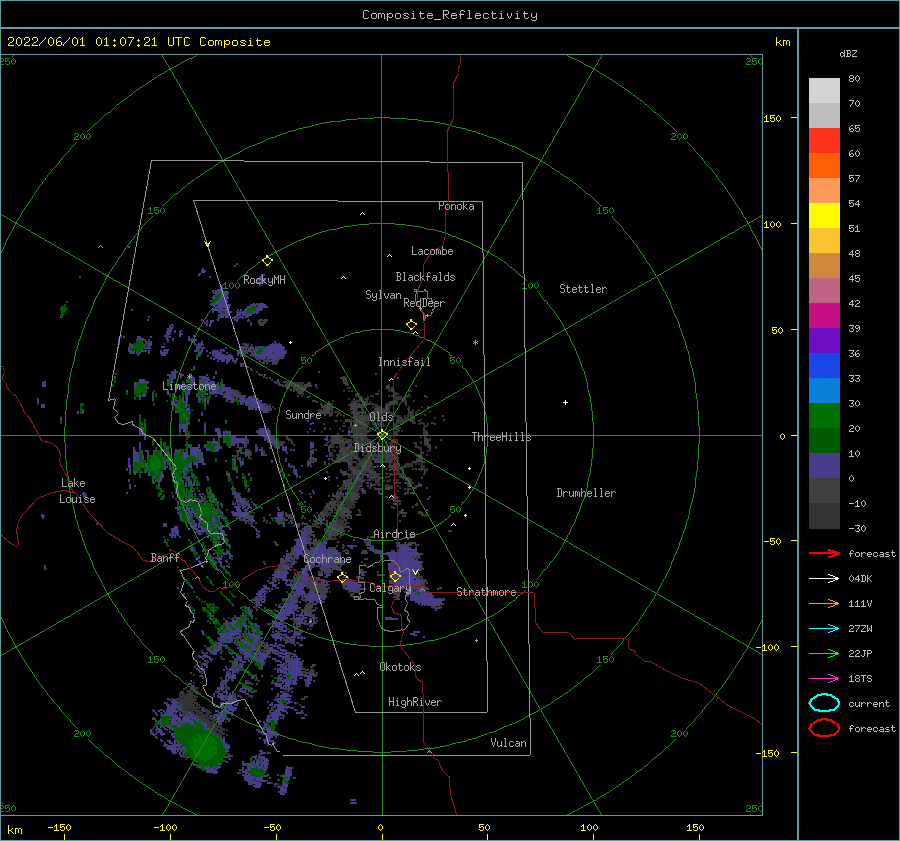This screenshot has height=841, width=900.
Task: Click the Sundre label
Action: click(304, 414)
